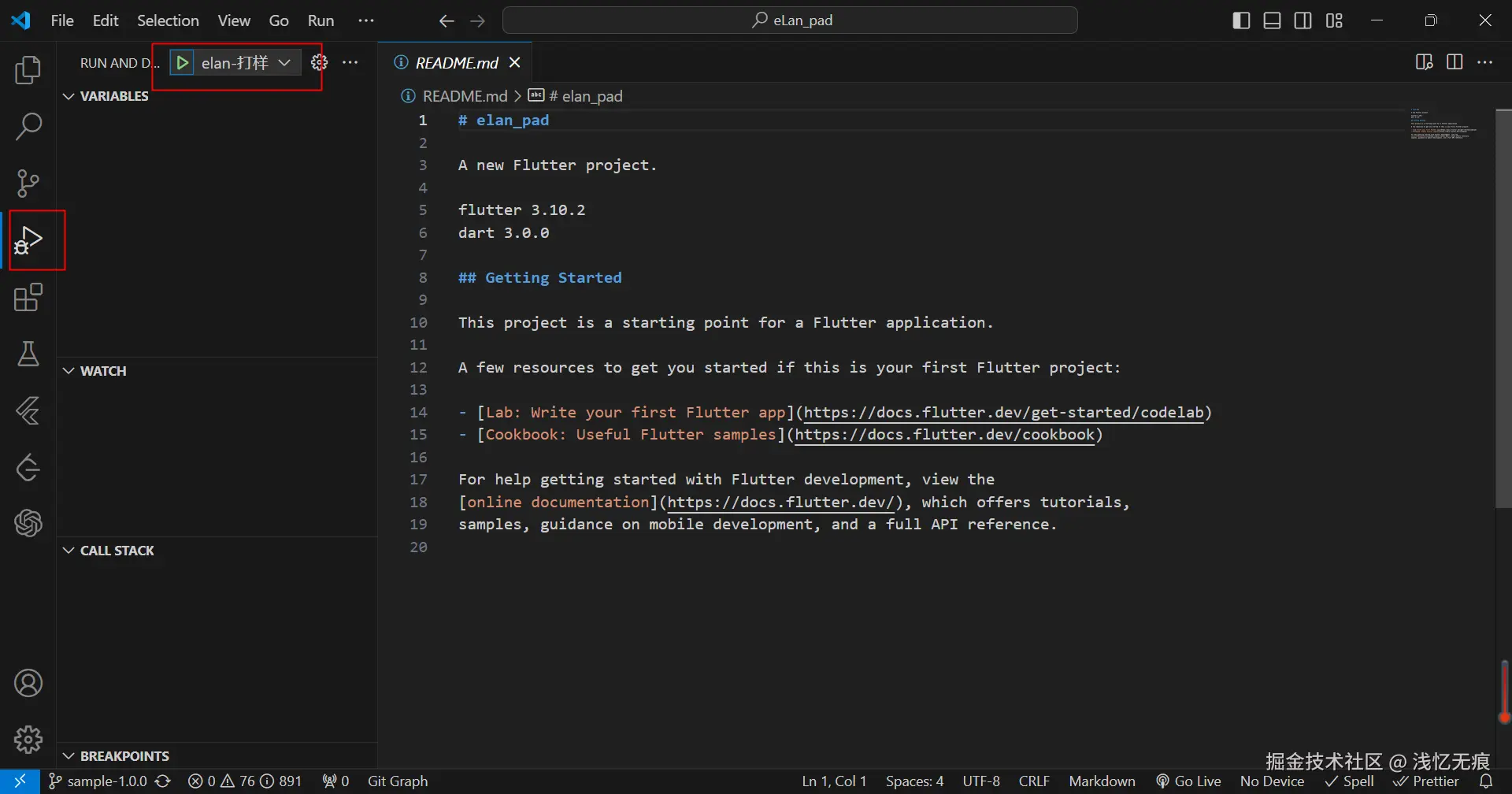The height and width of the screenshot is (794, 1512).
Task: Open launch.json via the gear icon
Action: 319,63
